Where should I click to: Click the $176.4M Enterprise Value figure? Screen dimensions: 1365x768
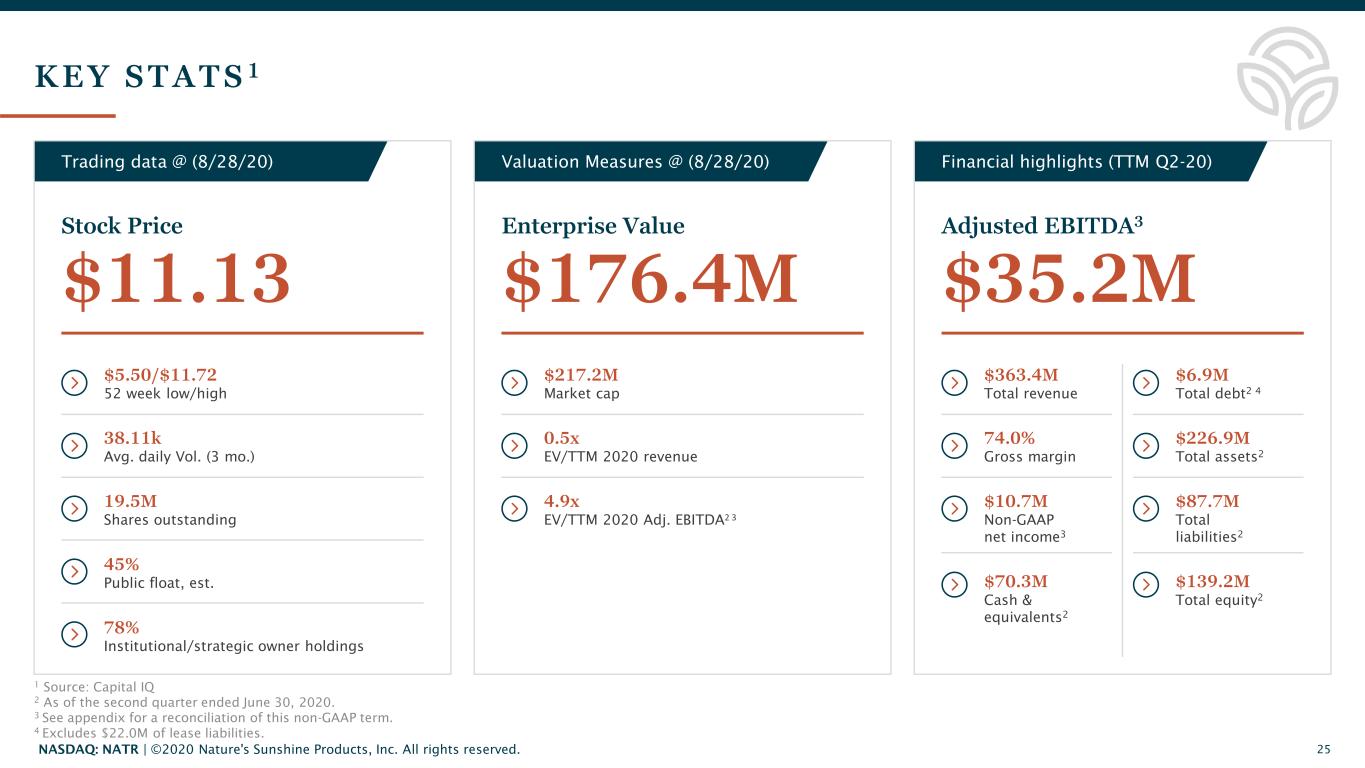pyautogui.click(x=650, y=280)
